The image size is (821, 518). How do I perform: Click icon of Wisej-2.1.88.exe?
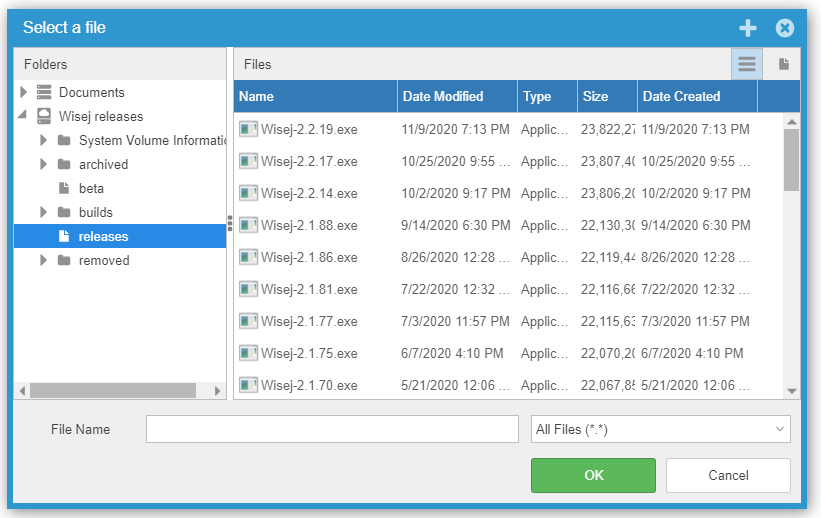coord(248,225)
